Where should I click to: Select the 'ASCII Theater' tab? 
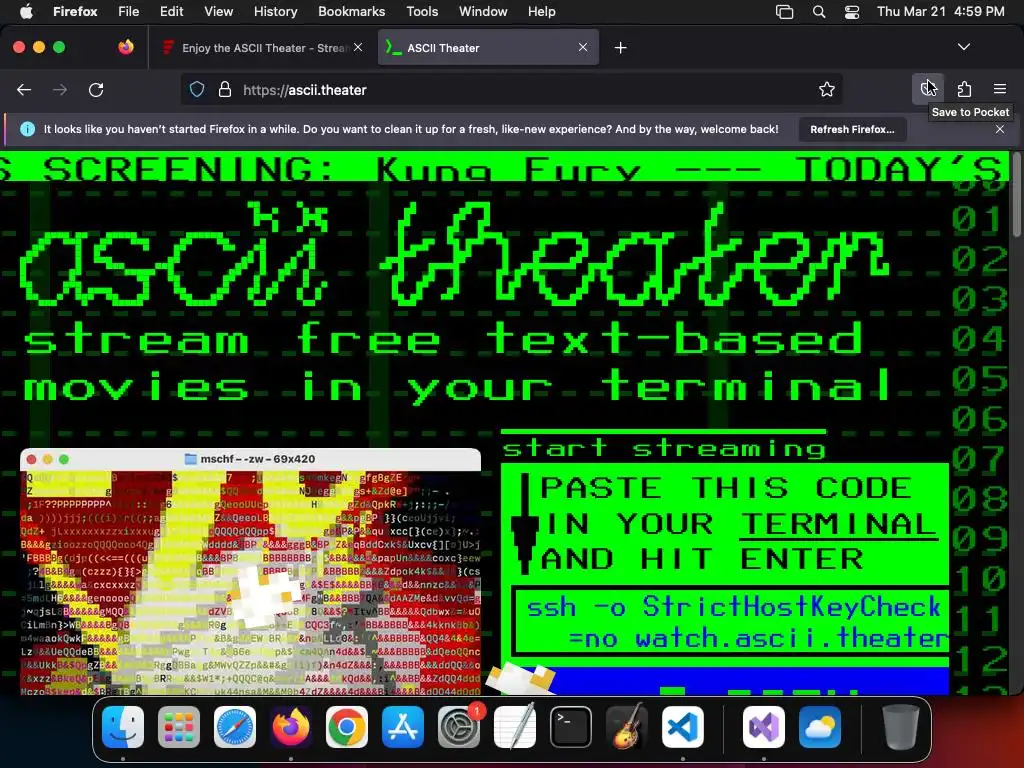[x=488, y=48]
